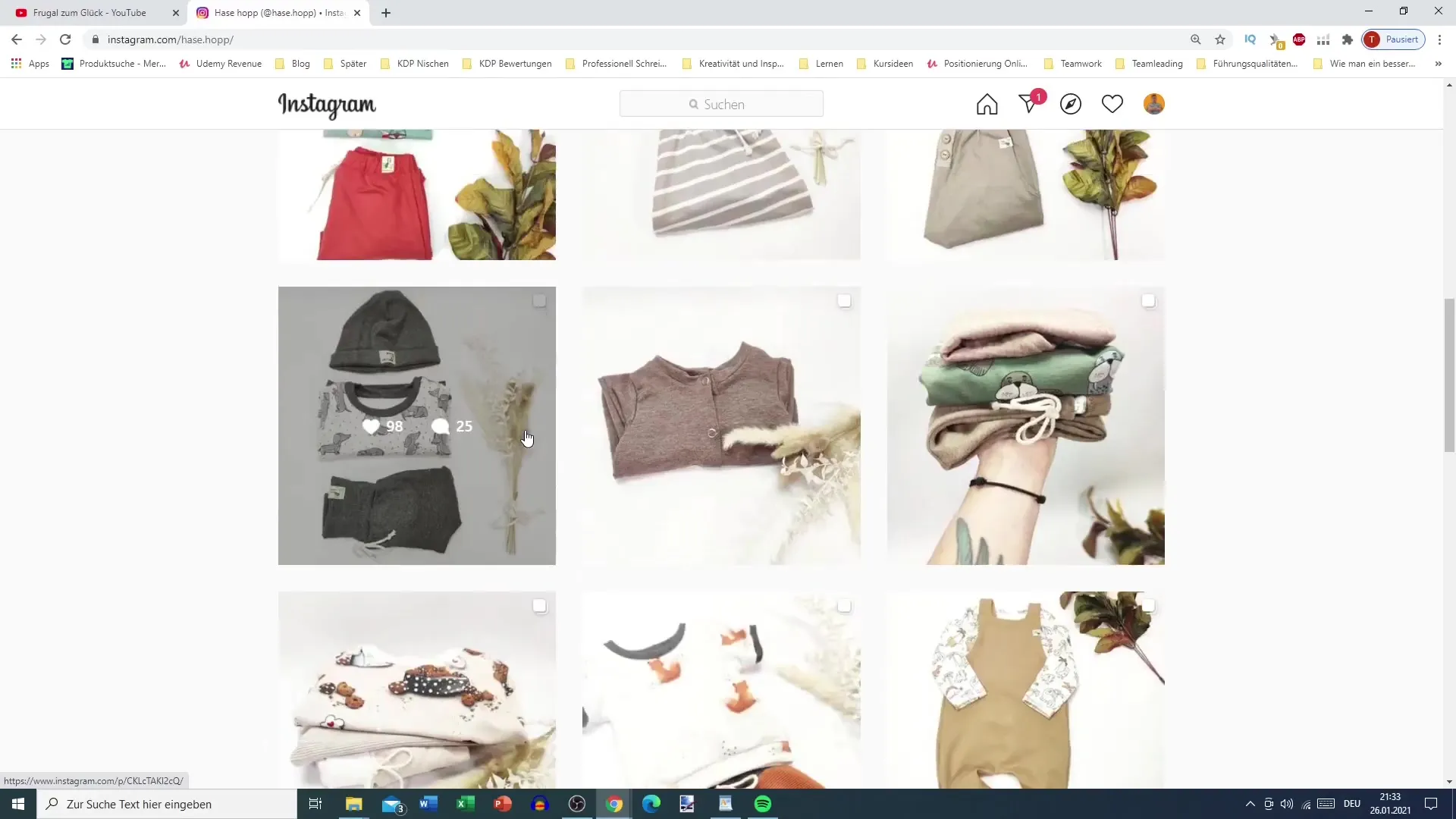Open the Adblock Plus extension icon
Image resolution: width=1456 pixels, height=819 pixels.
click(1299, 39)
